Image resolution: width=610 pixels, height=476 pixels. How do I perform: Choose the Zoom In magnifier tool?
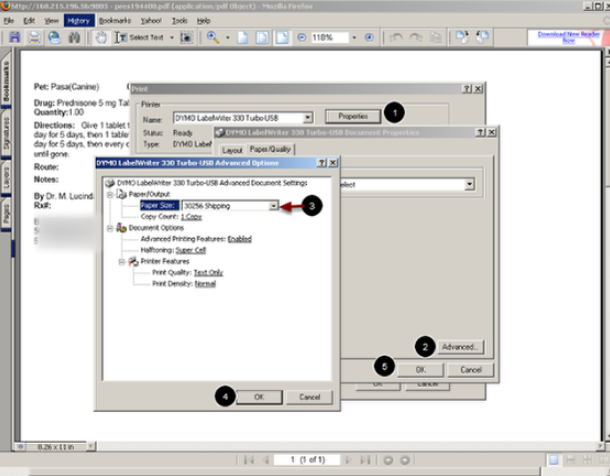pos(213,37)
